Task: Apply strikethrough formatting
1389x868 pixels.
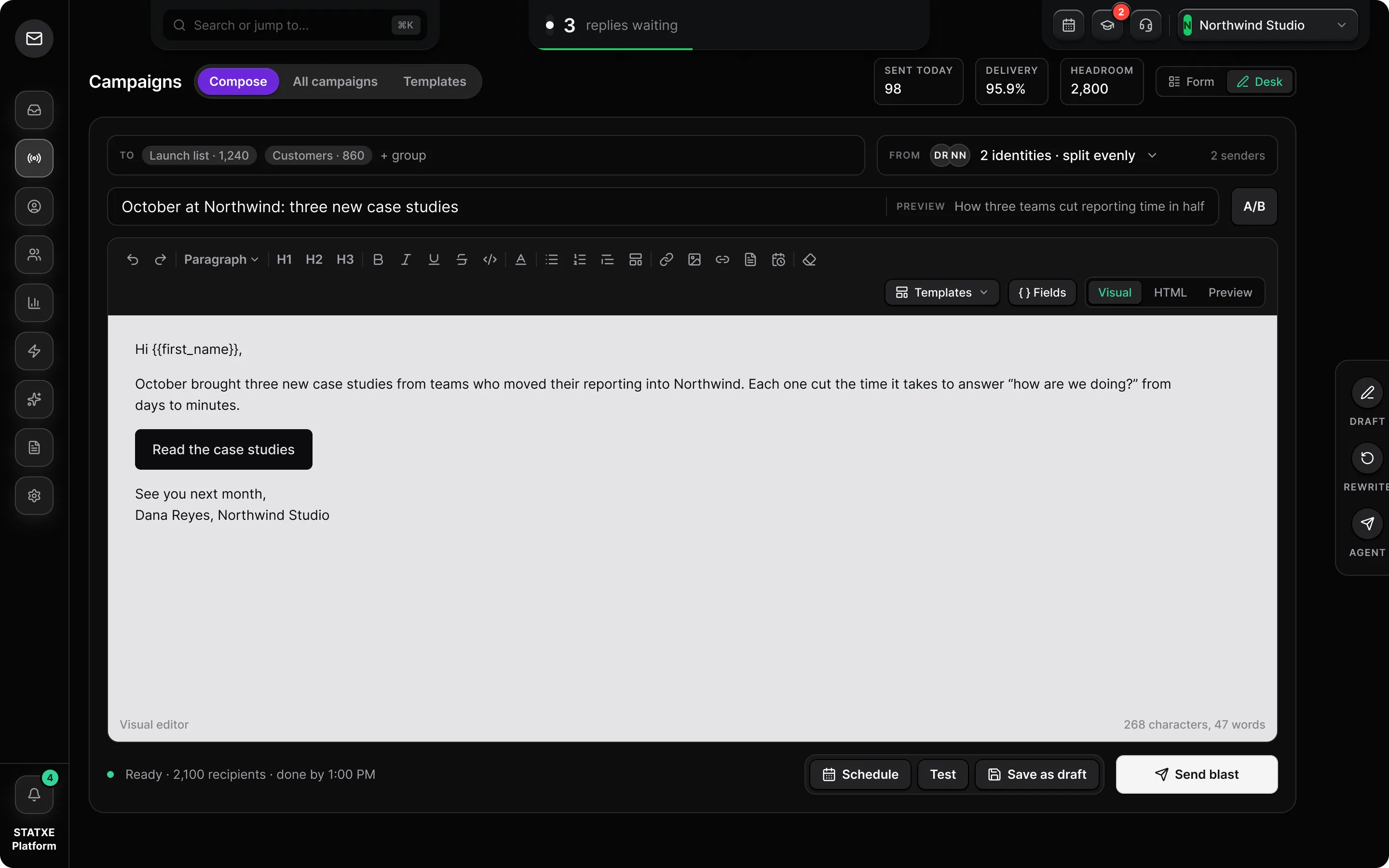Action: coord(462,259)
